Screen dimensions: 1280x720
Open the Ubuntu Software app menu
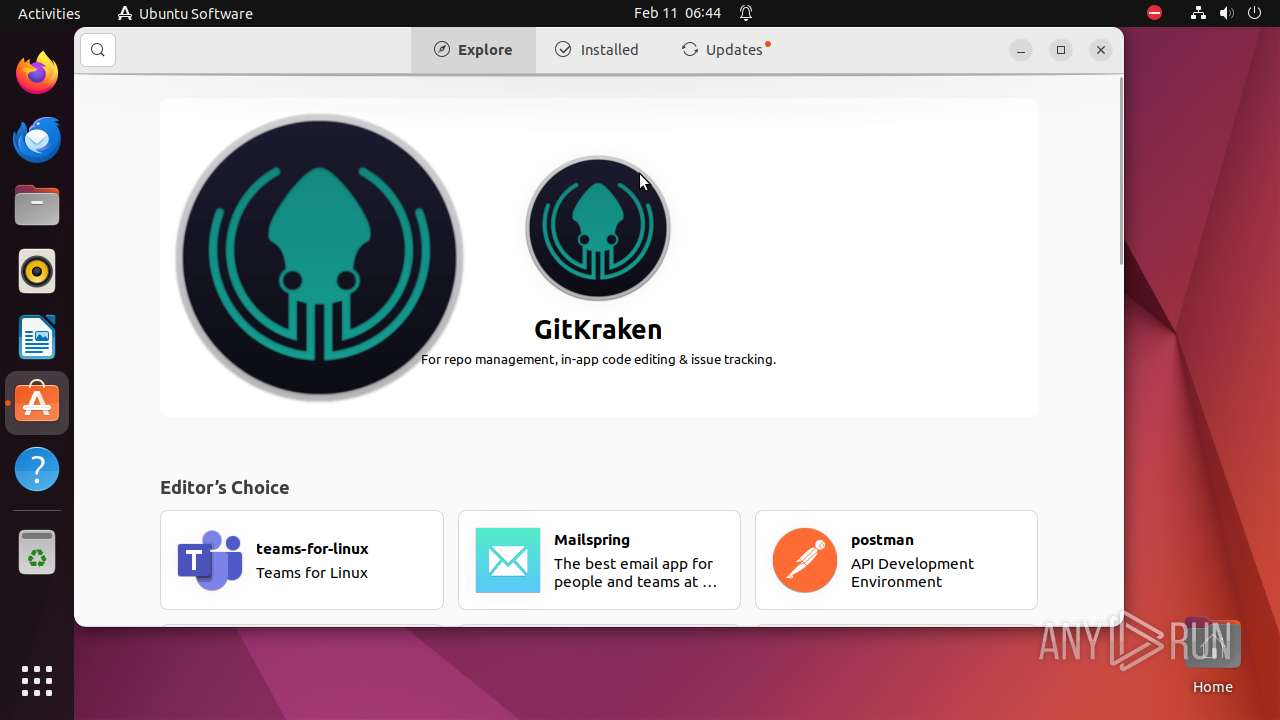coord(185,13)
